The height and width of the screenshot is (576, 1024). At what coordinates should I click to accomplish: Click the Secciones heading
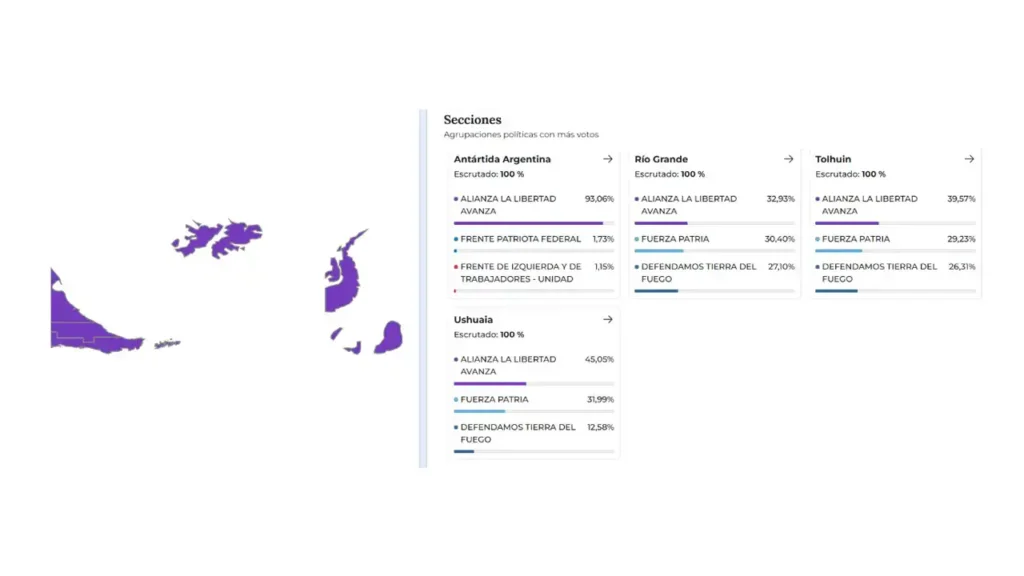pyautogui.click(x=472, y=120)
